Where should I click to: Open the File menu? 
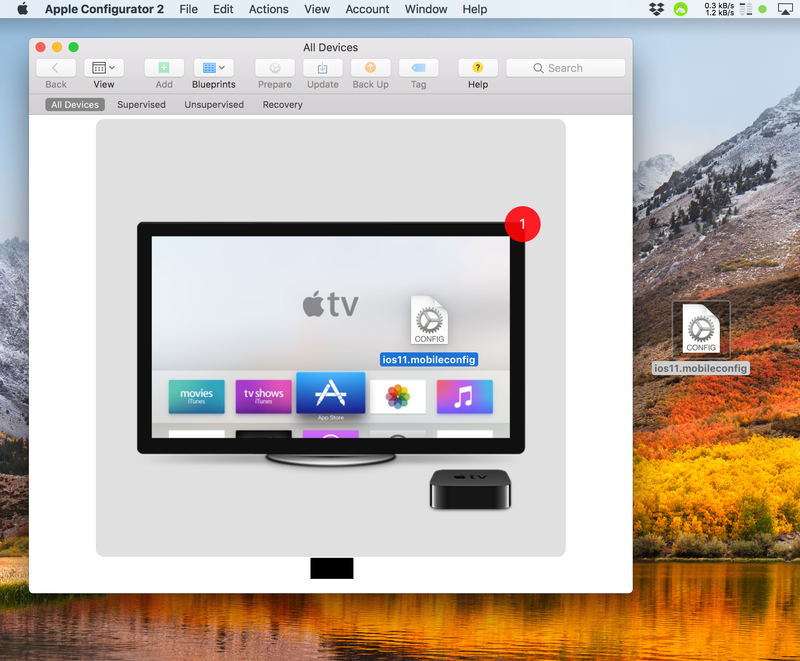188,9
